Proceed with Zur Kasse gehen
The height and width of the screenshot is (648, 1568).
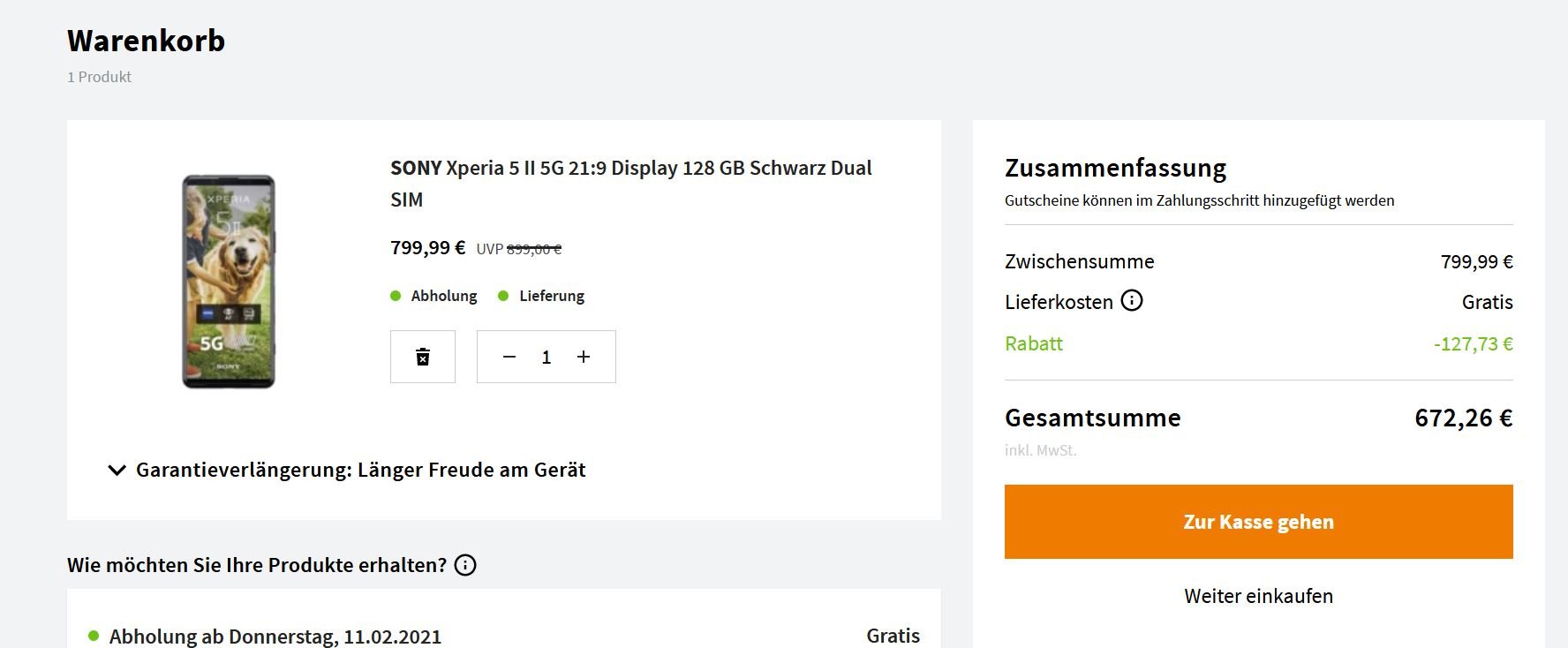(x=1258, y=522)
